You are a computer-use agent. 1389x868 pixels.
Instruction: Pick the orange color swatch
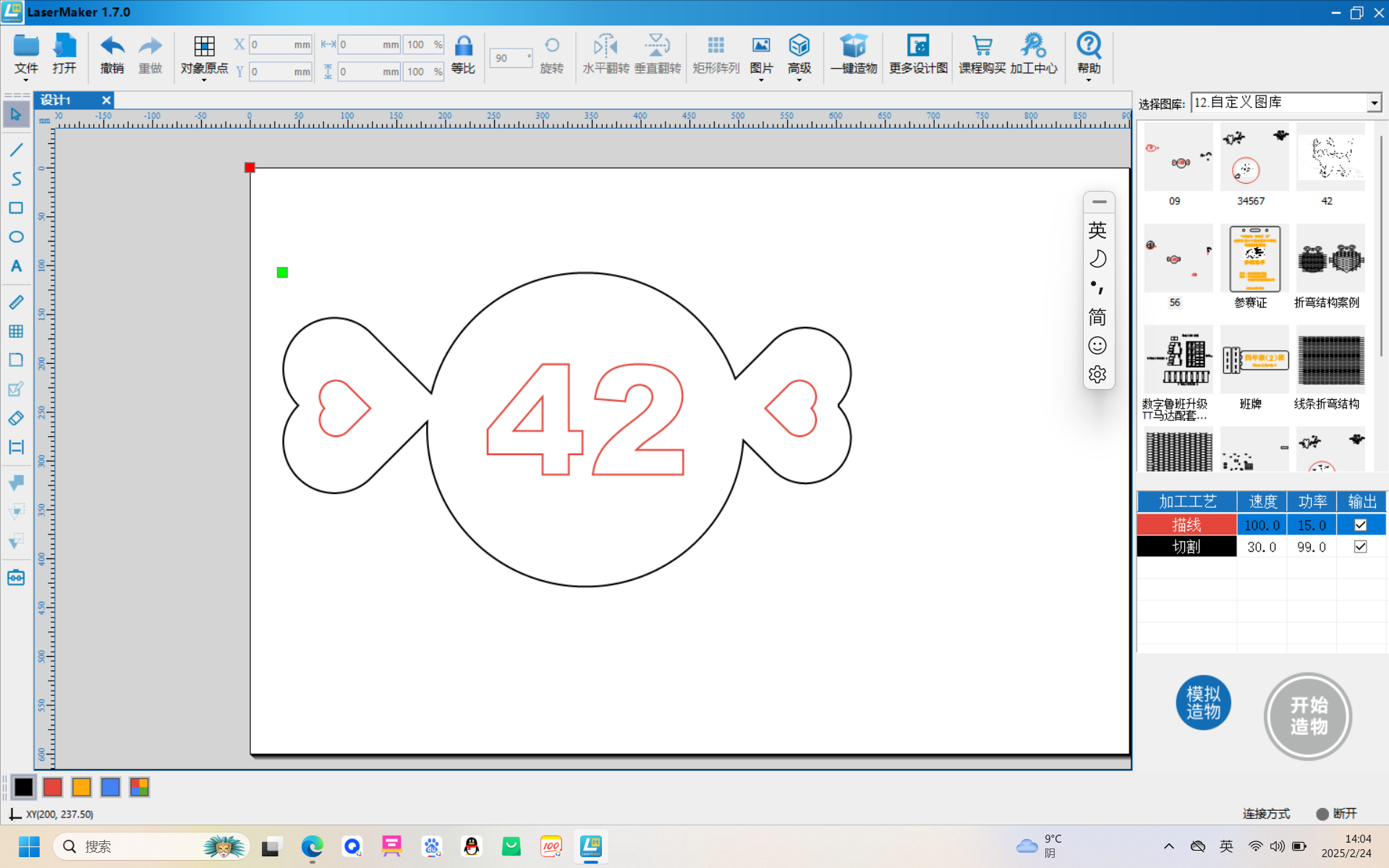coord(81,787)
